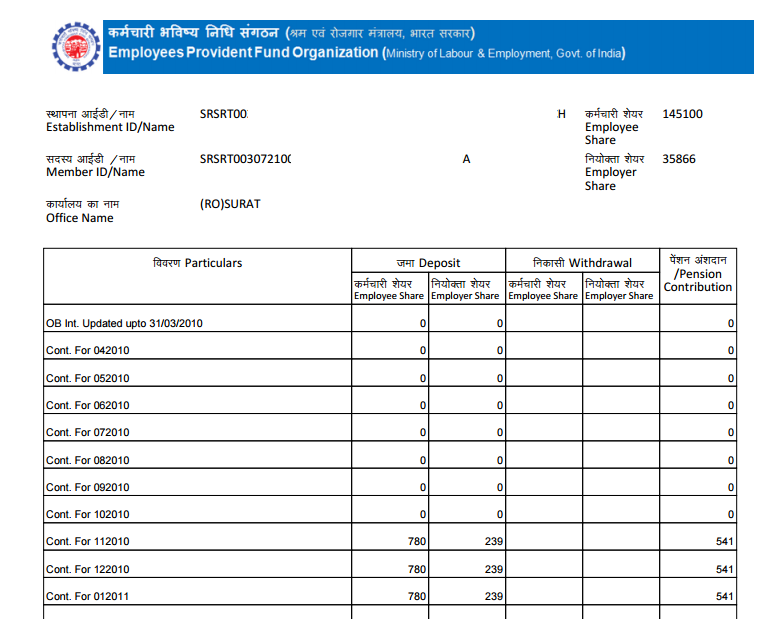The height and width of the screenshot is (619, 758).
Task: Click row 'Cont. For 052010'
Action: click(390, 373)
